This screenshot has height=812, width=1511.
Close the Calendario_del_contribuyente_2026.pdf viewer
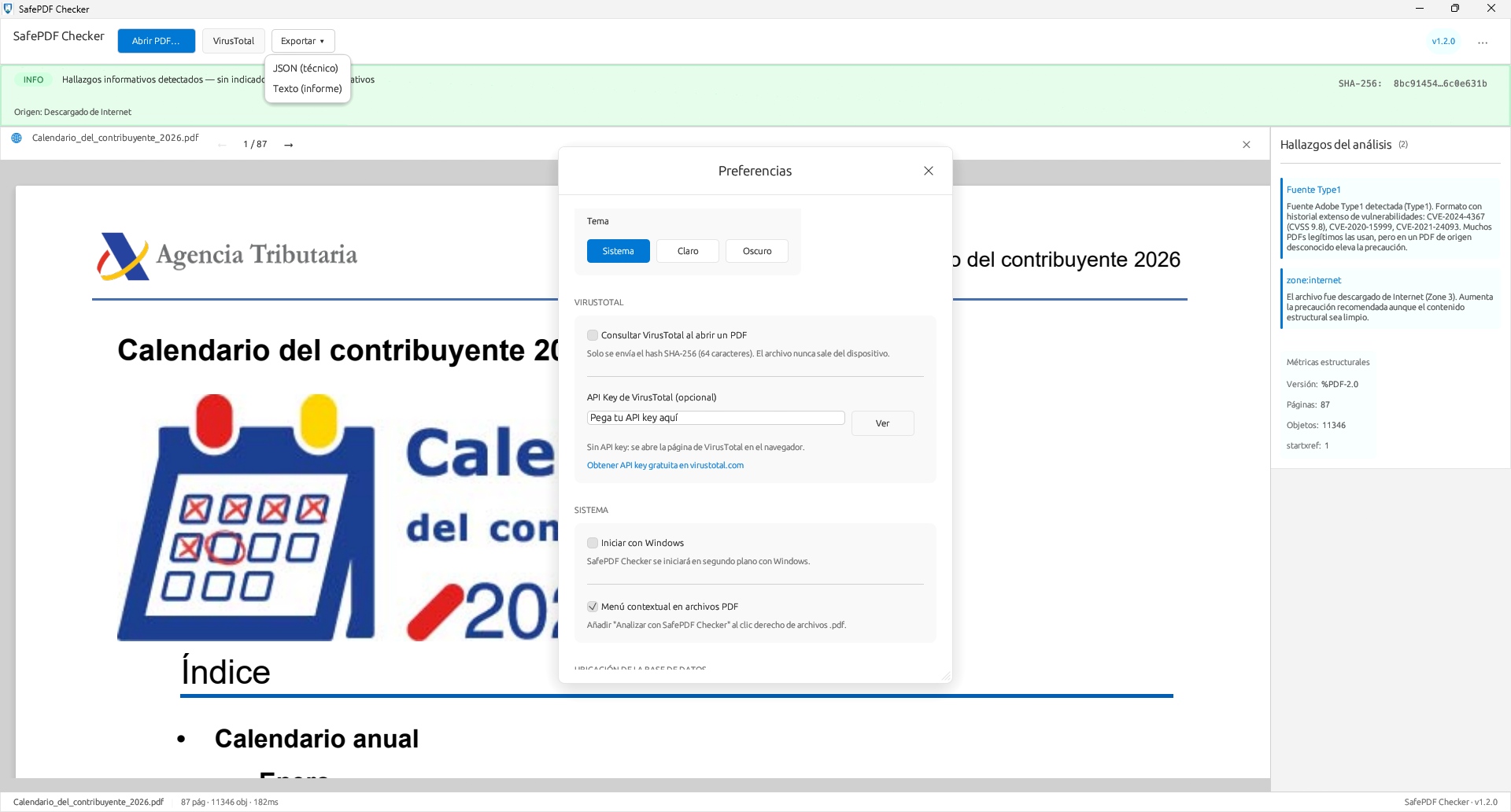(x=1247, y=145)
